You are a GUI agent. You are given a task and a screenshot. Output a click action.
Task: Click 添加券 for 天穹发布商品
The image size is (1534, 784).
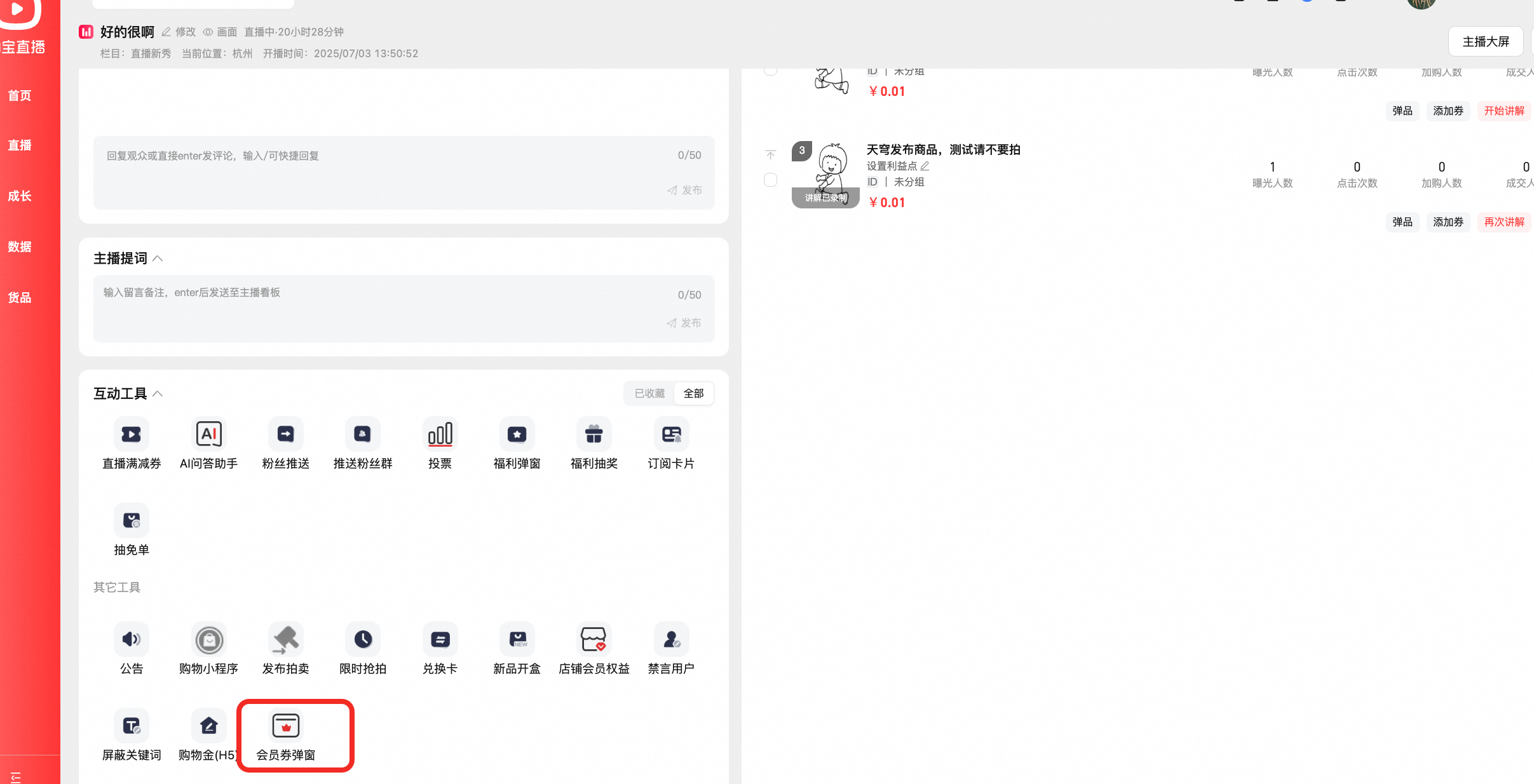click(1448, 222)
